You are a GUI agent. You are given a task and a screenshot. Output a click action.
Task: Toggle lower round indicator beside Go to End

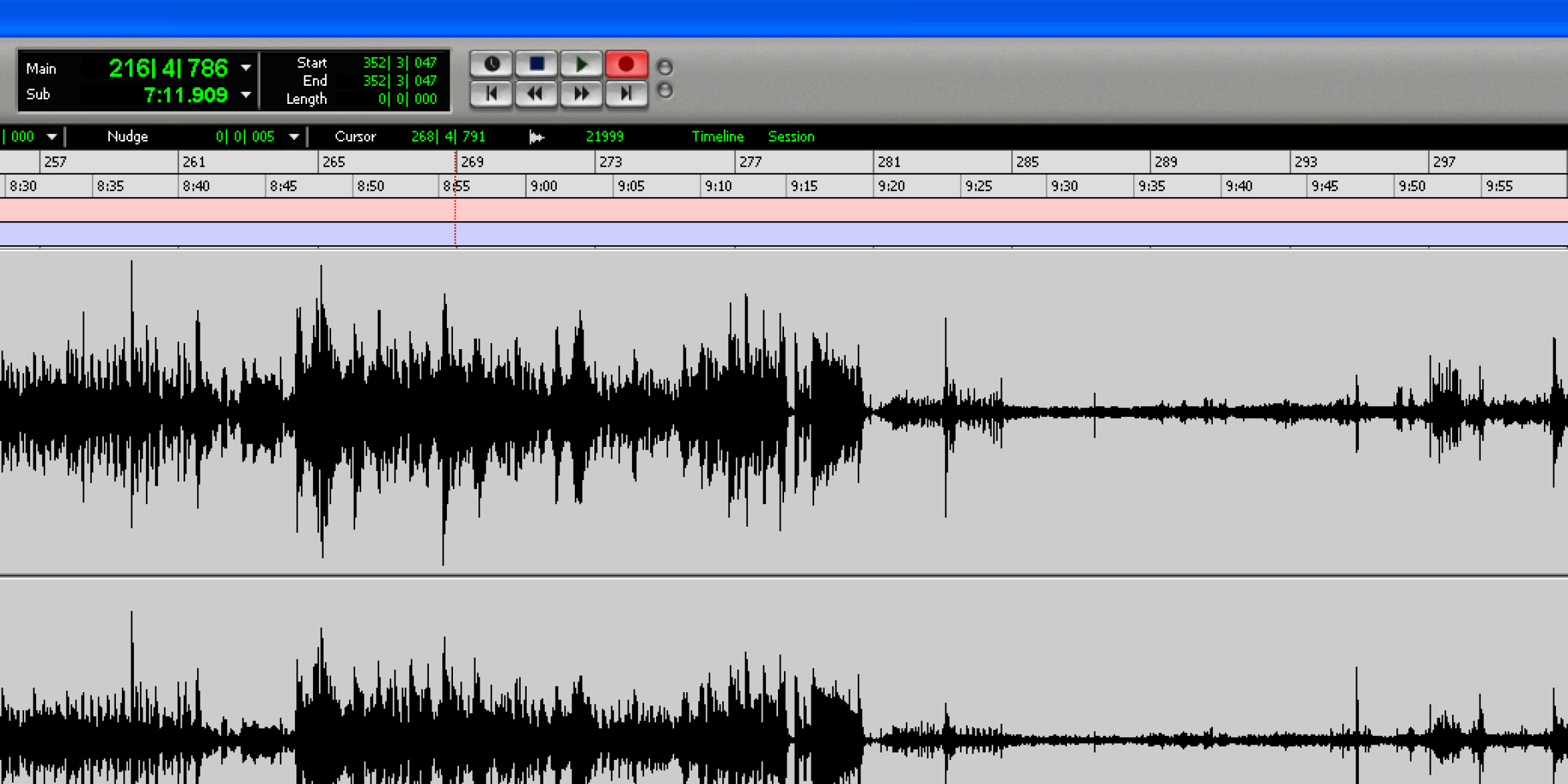coord(665,90)
